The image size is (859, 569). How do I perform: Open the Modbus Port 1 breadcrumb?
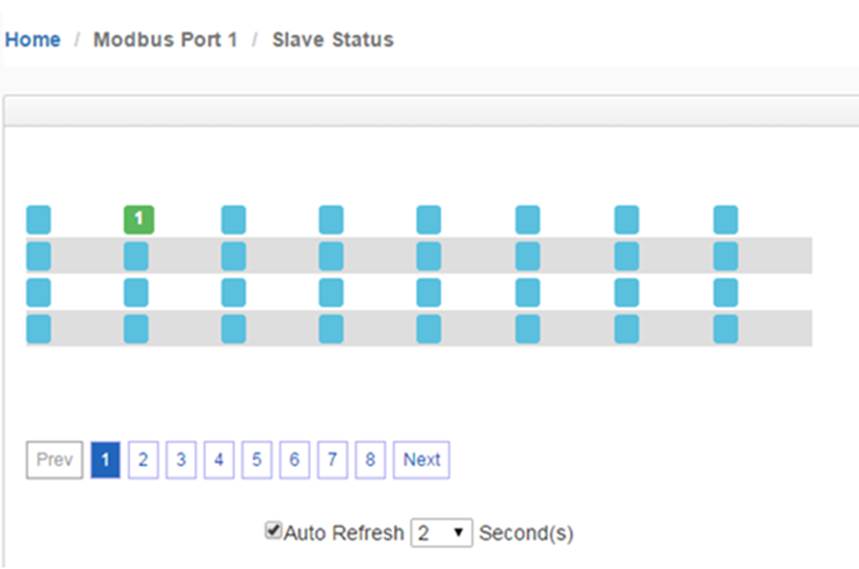tap(165, 39)
